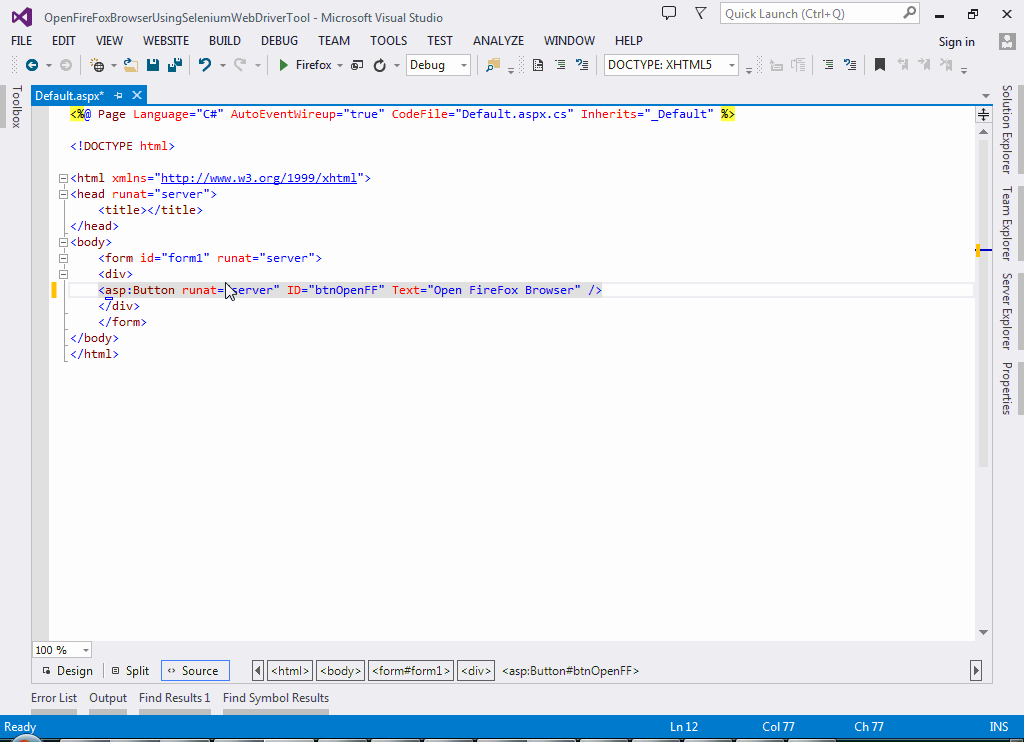Open the Find Results 1 tab
Image resolution: width=1024 pixels, height=742 pixels.
(174, 698)
